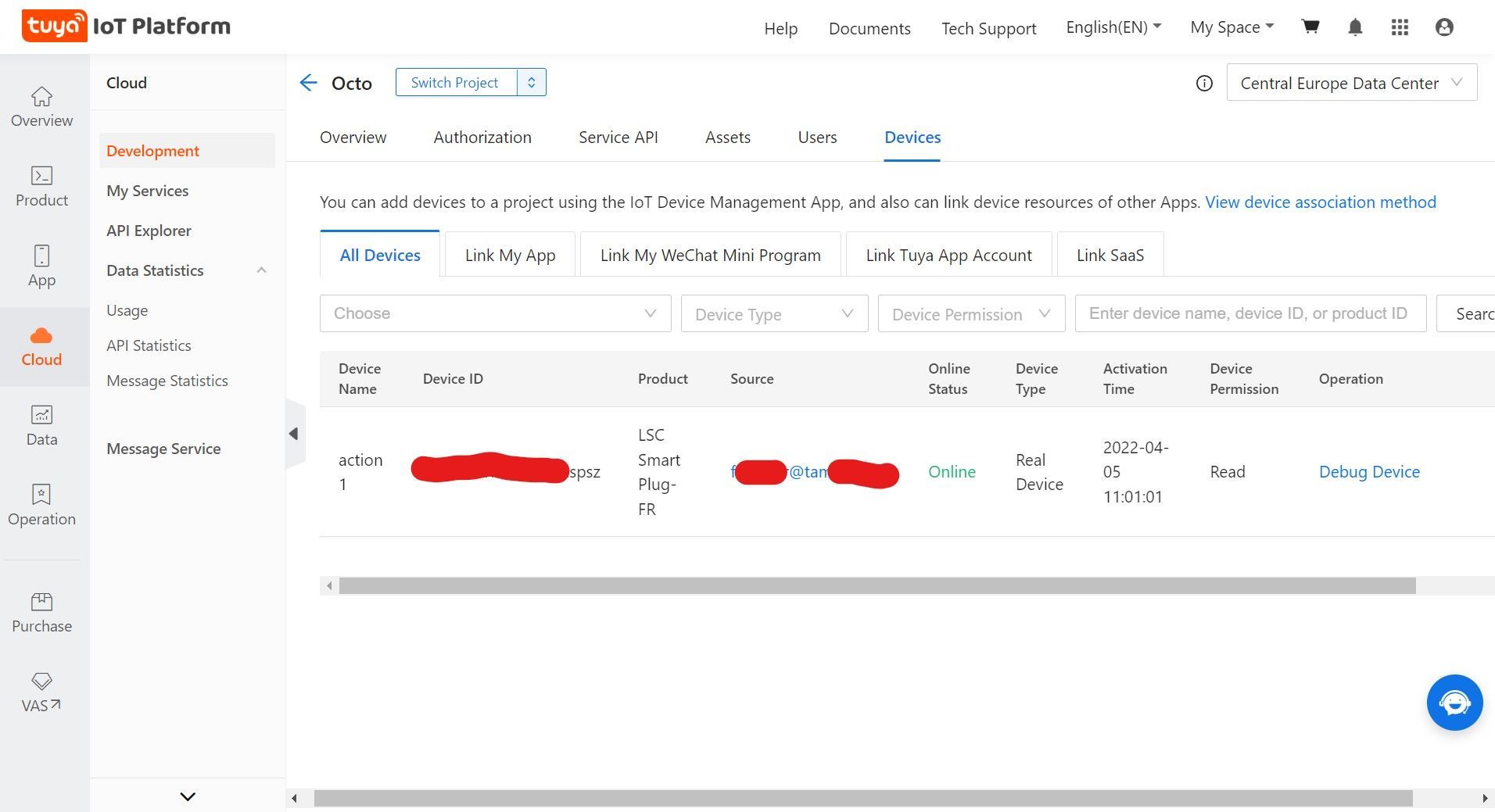The height and width of the screenshot is (812, 1495).
Task: Click the "action 1" device name
Action: (x=360, y=471)
